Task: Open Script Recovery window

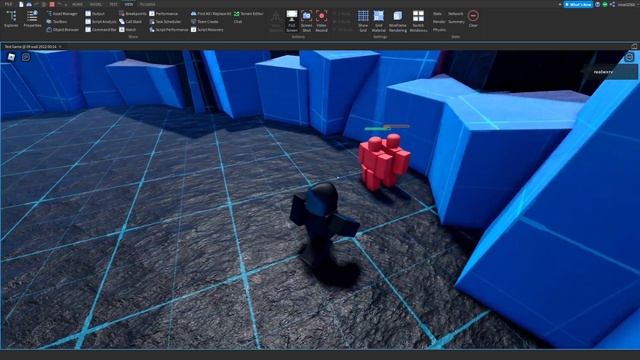Action: click(x=207, y=30)
